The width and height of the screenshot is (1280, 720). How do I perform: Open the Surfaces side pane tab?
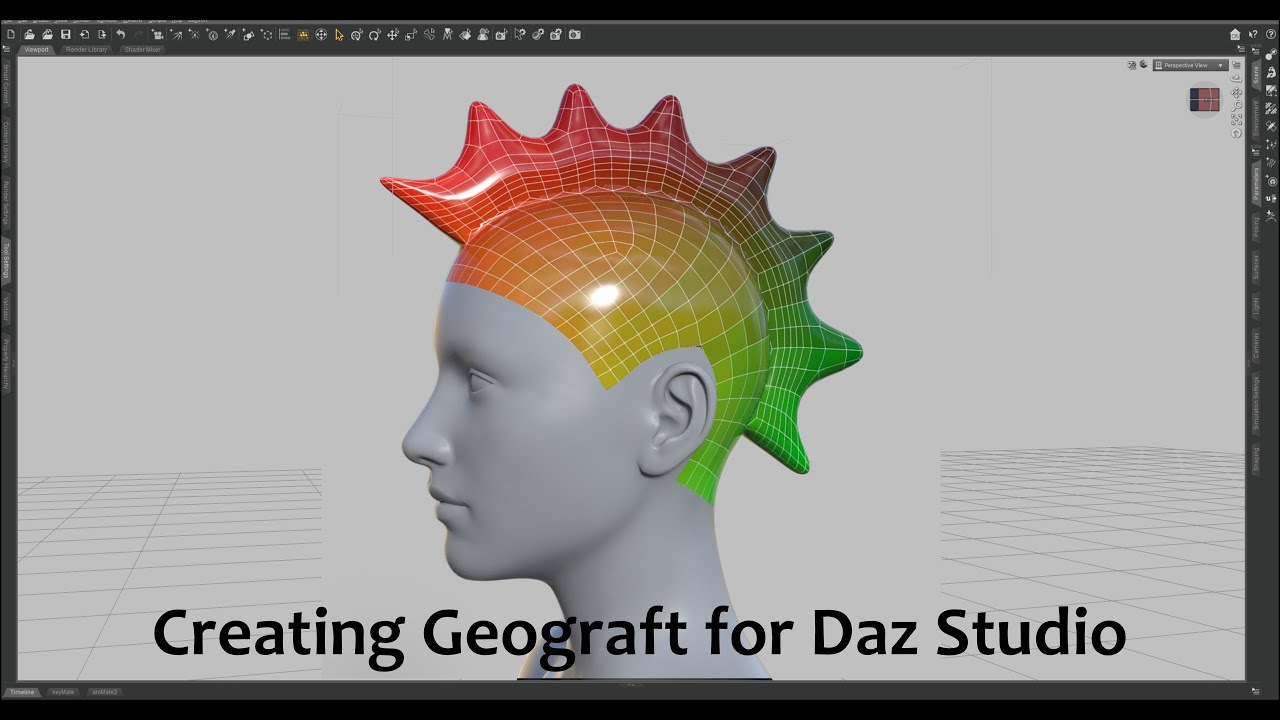point(1256,265)
